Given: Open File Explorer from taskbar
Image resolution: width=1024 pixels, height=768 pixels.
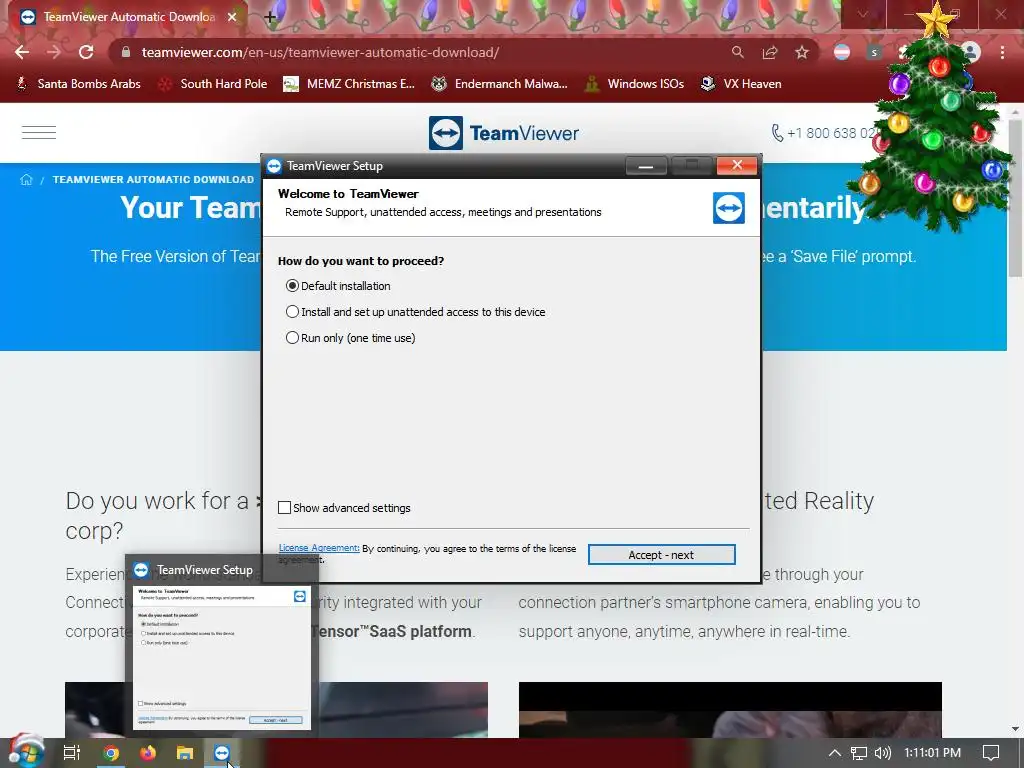Looking at the screenshot, I should [185, 753].
